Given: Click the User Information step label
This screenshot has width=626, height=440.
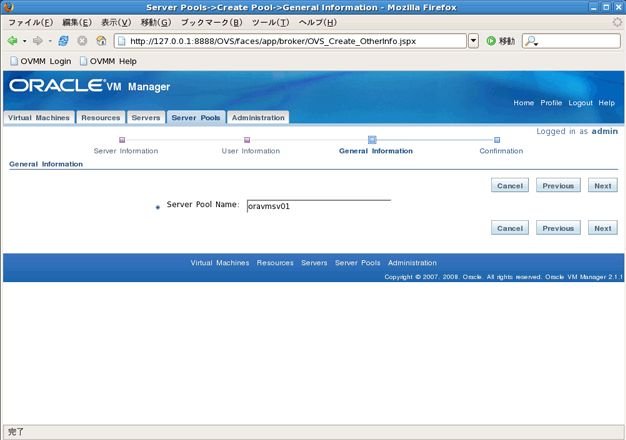Looking at the screenshot, I should (x=251, y=151).
